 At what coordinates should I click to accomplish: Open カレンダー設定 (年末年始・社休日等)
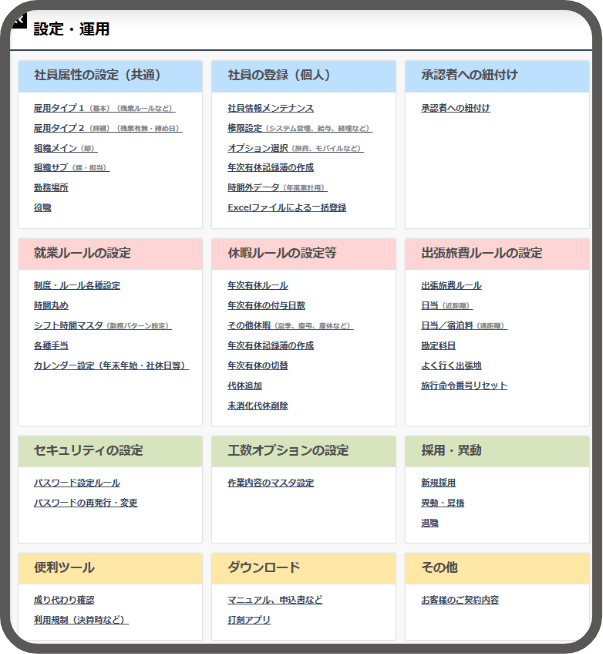(111, 365)
